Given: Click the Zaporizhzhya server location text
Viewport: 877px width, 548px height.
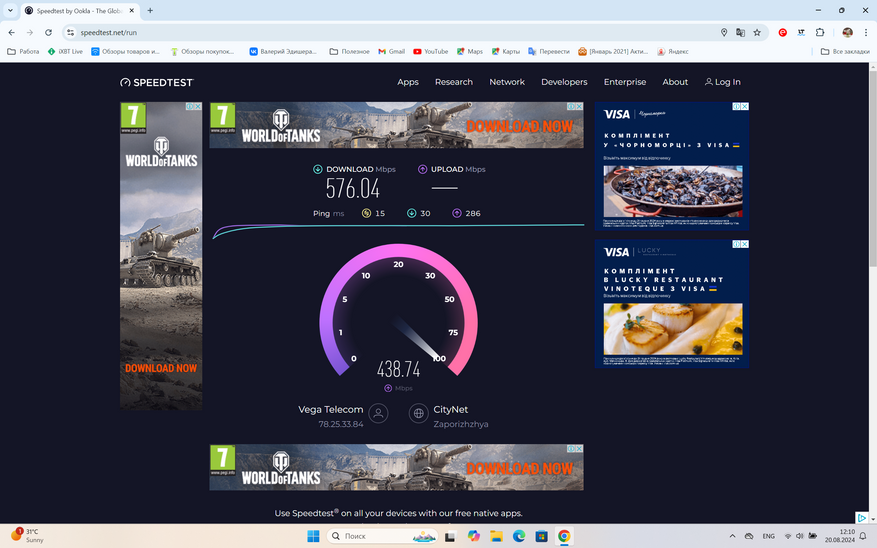Looking at the screenshot, I should coord(461,424).
